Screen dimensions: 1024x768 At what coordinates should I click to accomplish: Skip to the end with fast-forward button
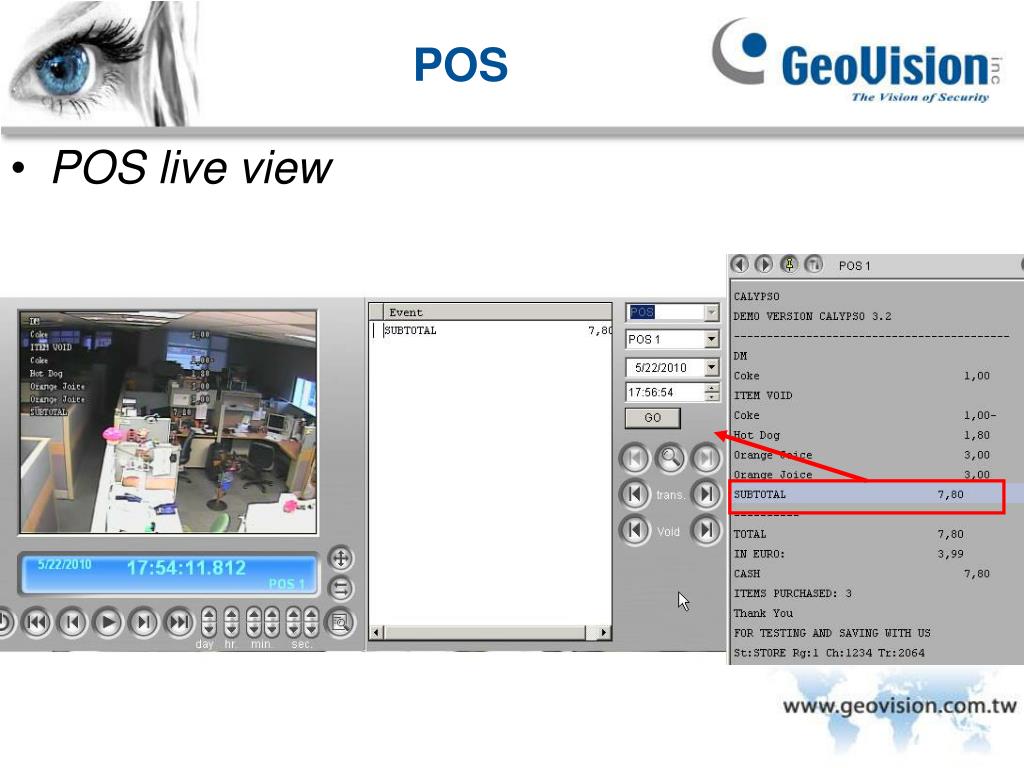(x=179, y=622)
